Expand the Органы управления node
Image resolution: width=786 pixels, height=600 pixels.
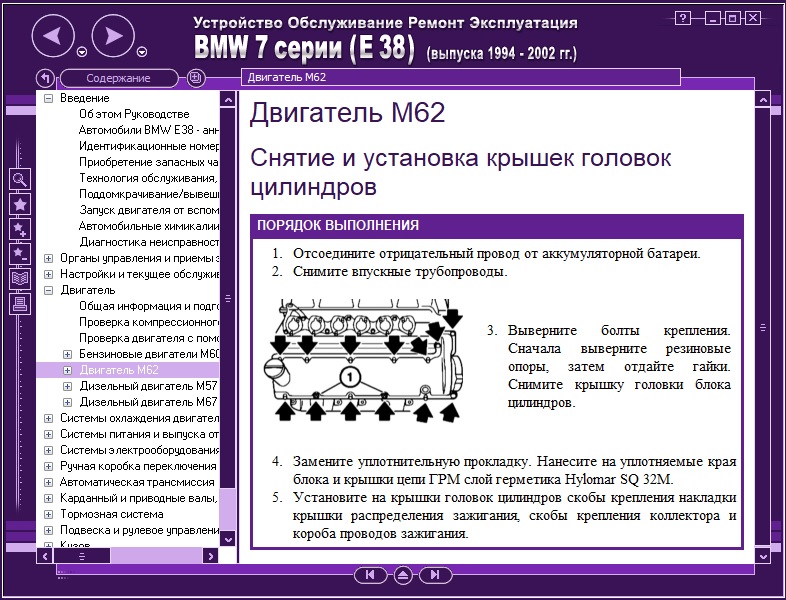pyautogui.click(x=49, y=258)
